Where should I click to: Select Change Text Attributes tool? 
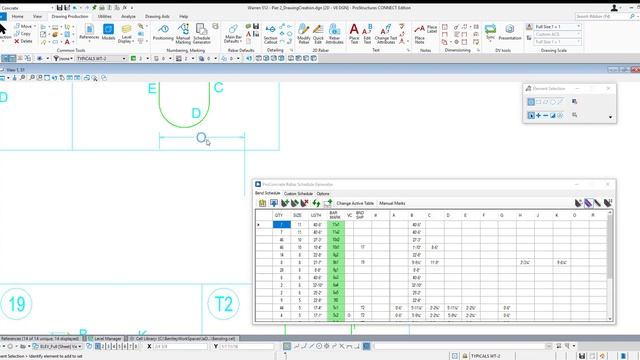click(x=386, y=33)
